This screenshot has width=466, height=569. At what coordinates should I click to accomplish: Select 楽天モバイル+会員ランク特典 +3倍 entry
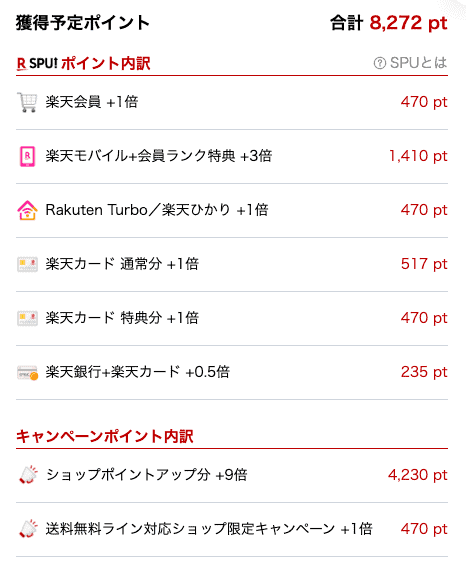click(159, 156)
